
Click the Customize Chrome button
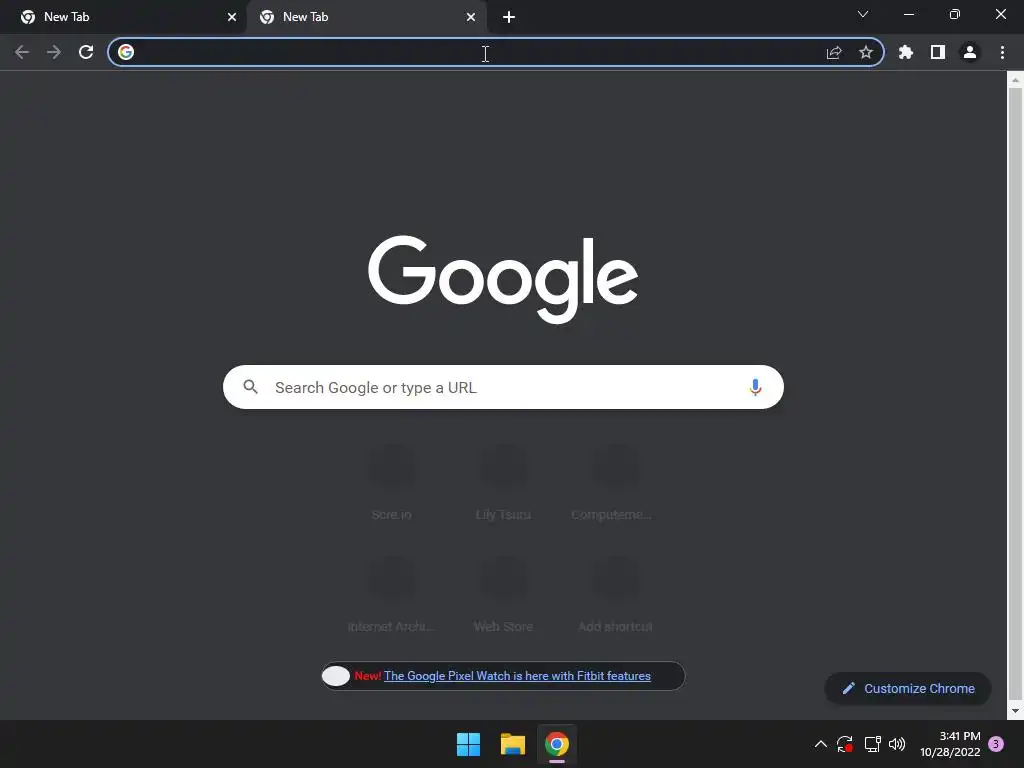[908, 688]
